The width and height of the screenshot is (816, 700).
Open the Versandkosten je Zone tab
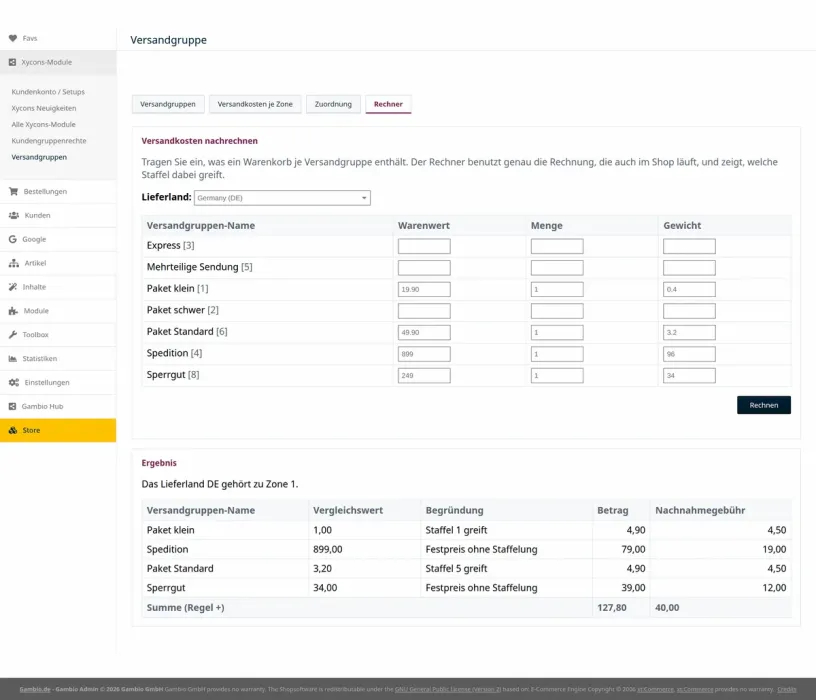click(x=255, y=104)
